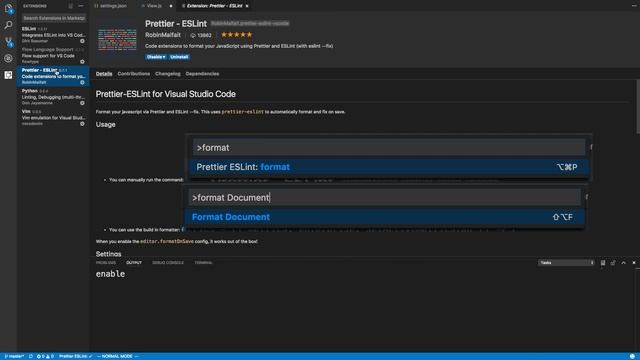Open the Search view in activity bar
The width and height of the screenshot is (640, 360).
tap(8, 25)
